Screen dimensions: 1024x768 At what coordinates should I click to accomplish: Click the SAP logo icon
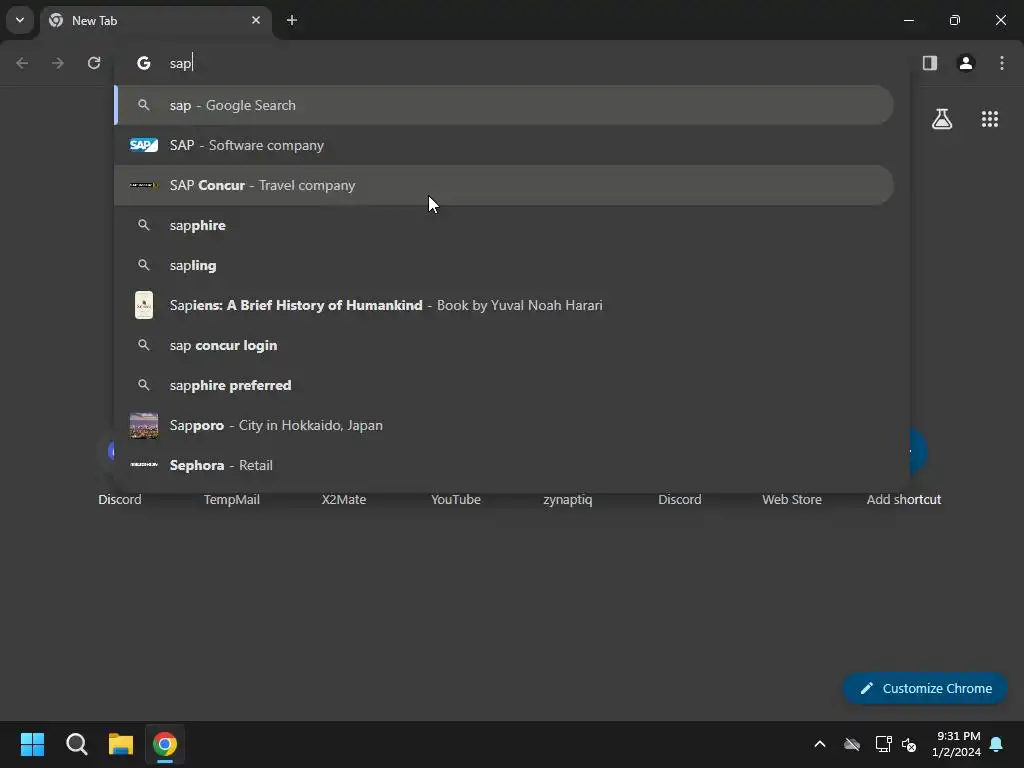pyautogui.click(x=144, y=145)
